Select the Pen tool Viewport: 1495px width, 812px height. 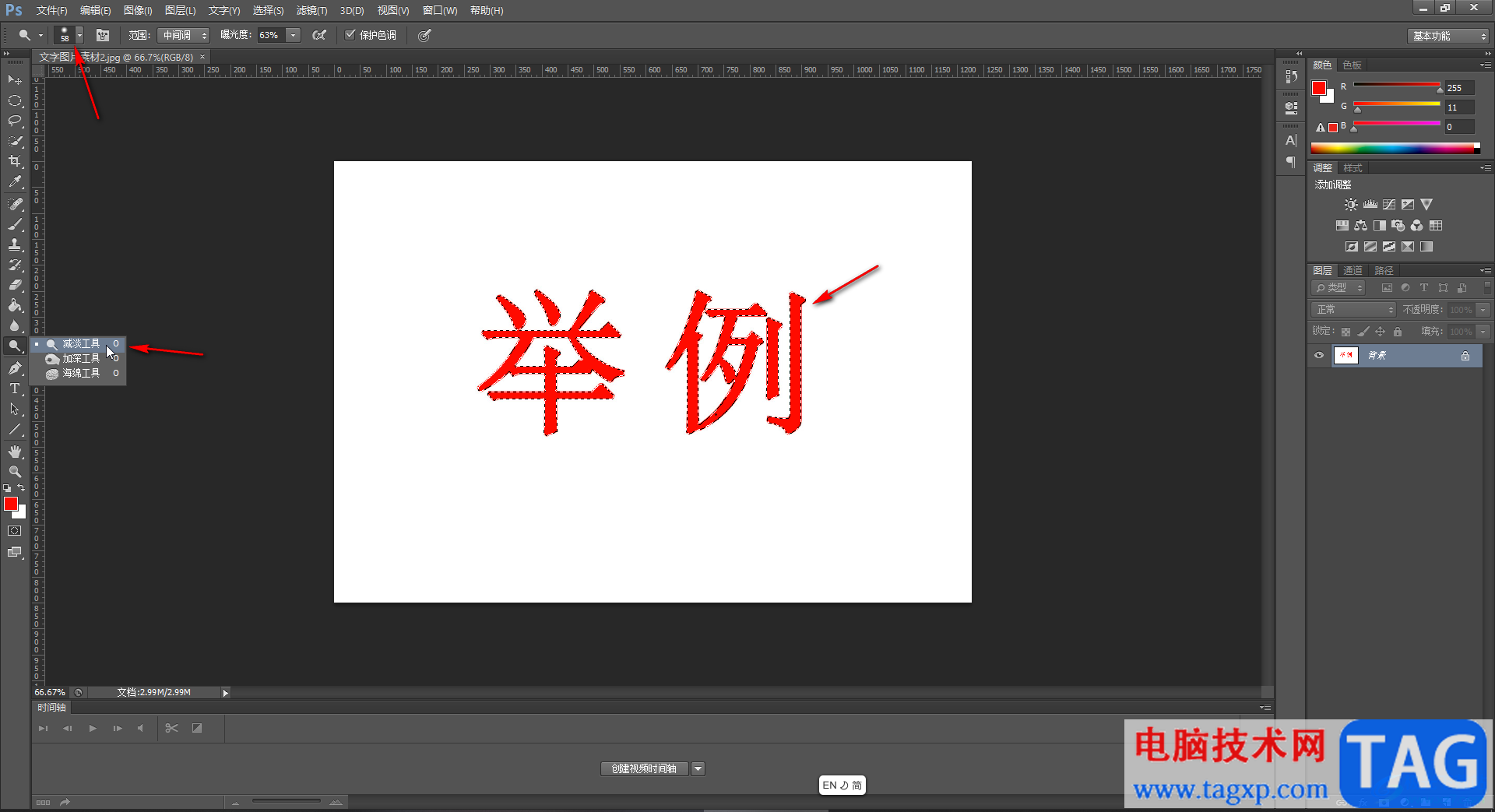(x=15, y=368)
